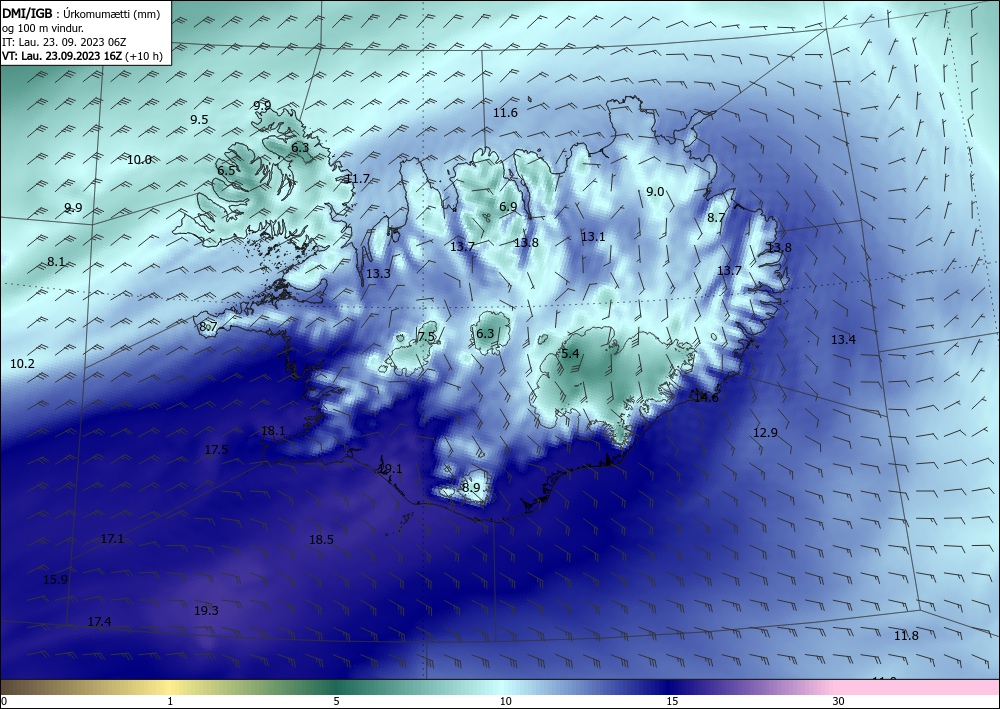Click the 11.6 value label

505,112
